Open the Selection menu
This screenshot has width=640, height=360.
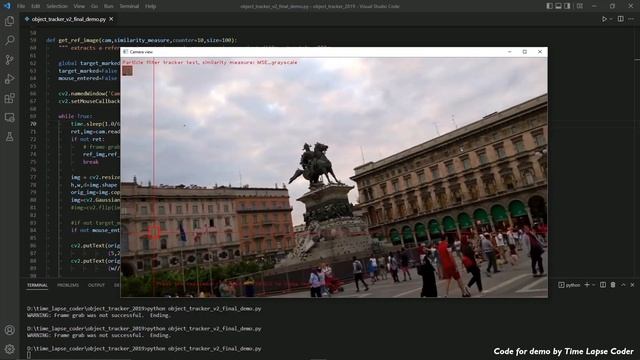[57, 6]
